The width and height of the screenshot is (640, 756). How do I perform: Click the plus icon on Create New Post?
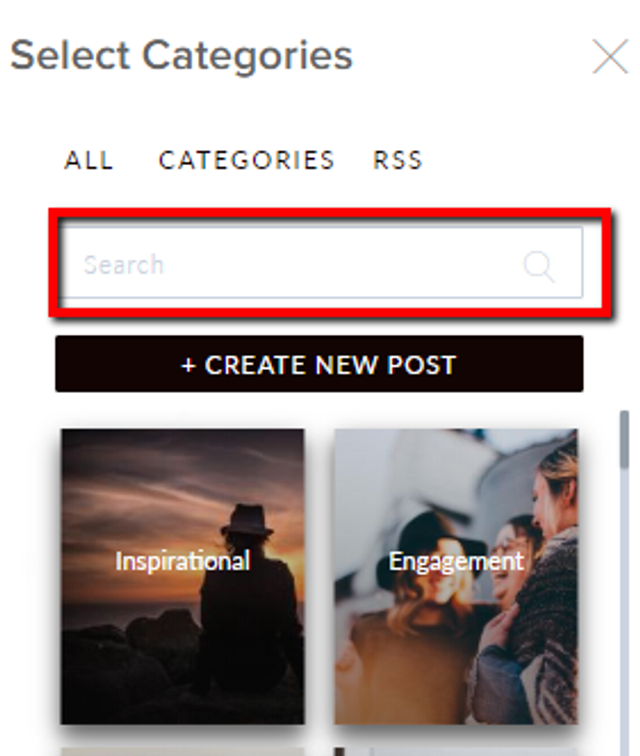[x=188, y=365]
